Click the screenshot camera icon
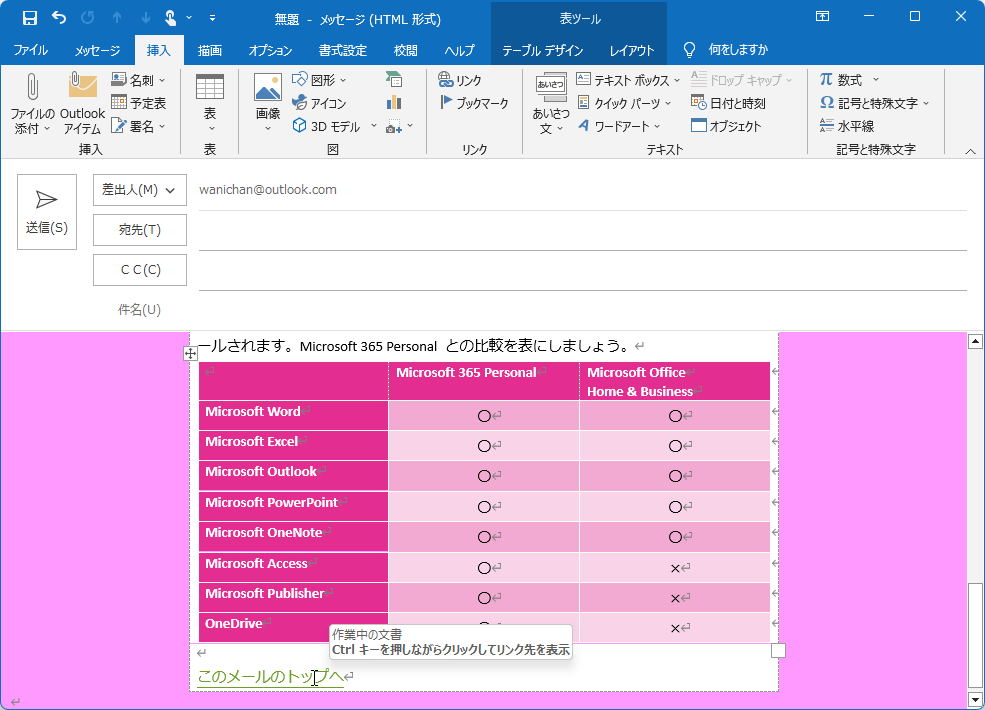 [x=394, y=126]
